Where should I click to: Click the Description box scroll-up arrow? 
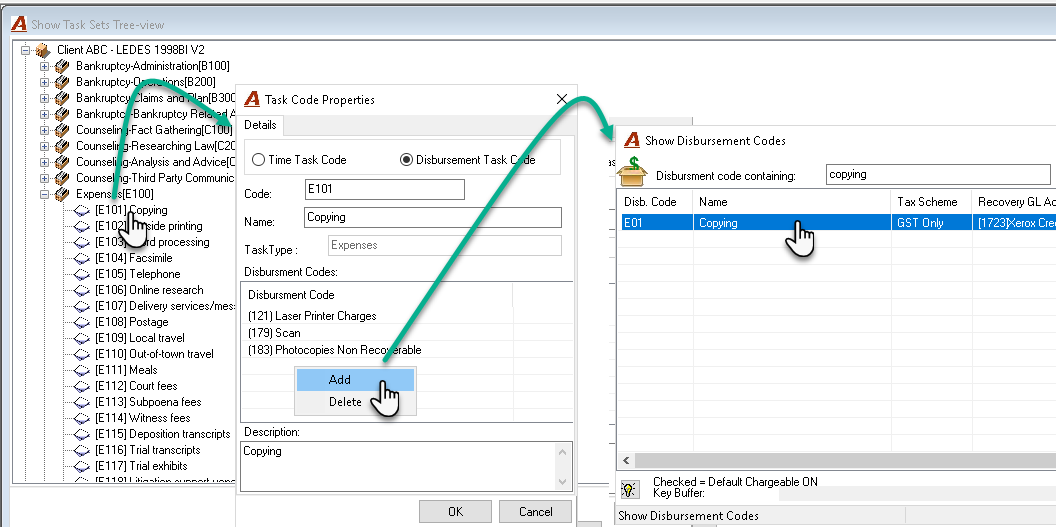click(x=564, y=452)
